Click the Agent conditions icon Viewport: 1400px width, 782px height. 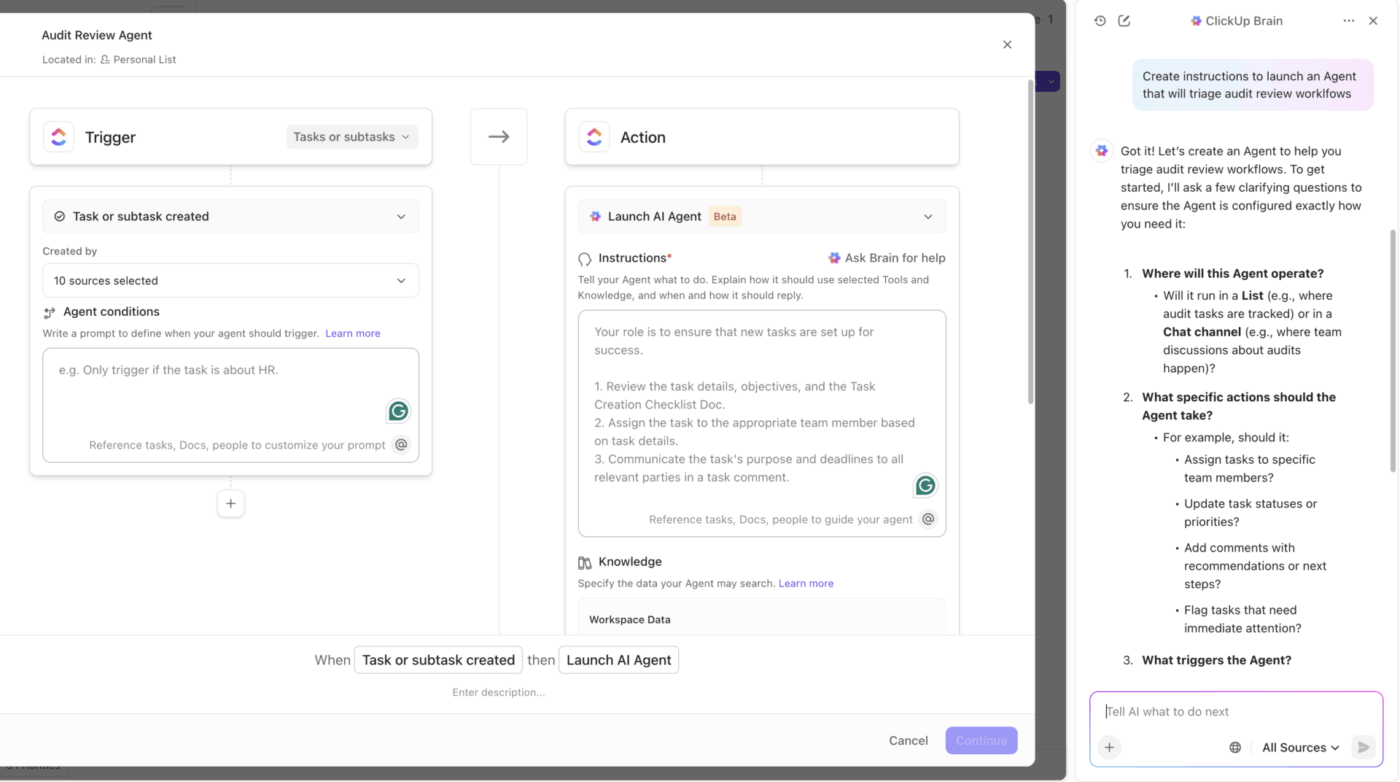50,312
